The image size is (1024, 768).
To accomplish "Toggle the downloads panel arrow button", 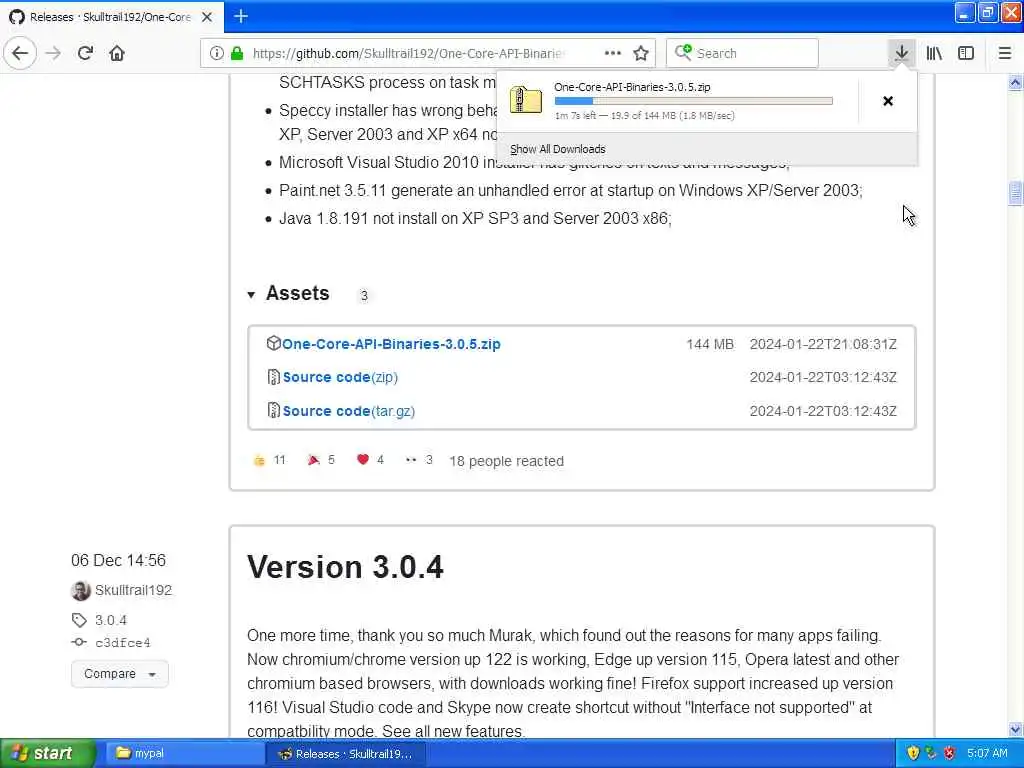I will (901, 53).
